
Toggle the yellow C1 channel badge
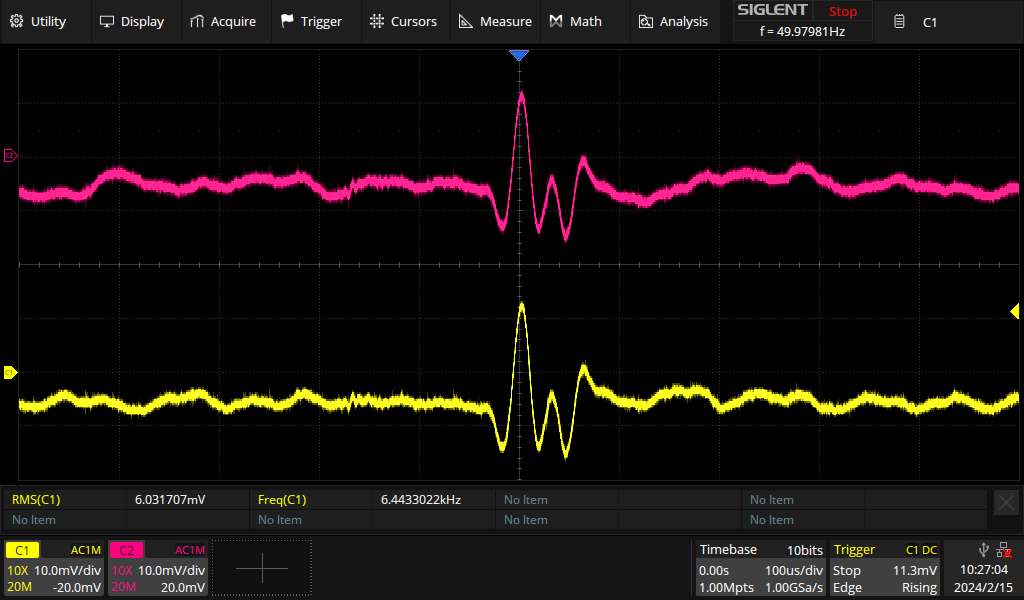click(22, 550)
